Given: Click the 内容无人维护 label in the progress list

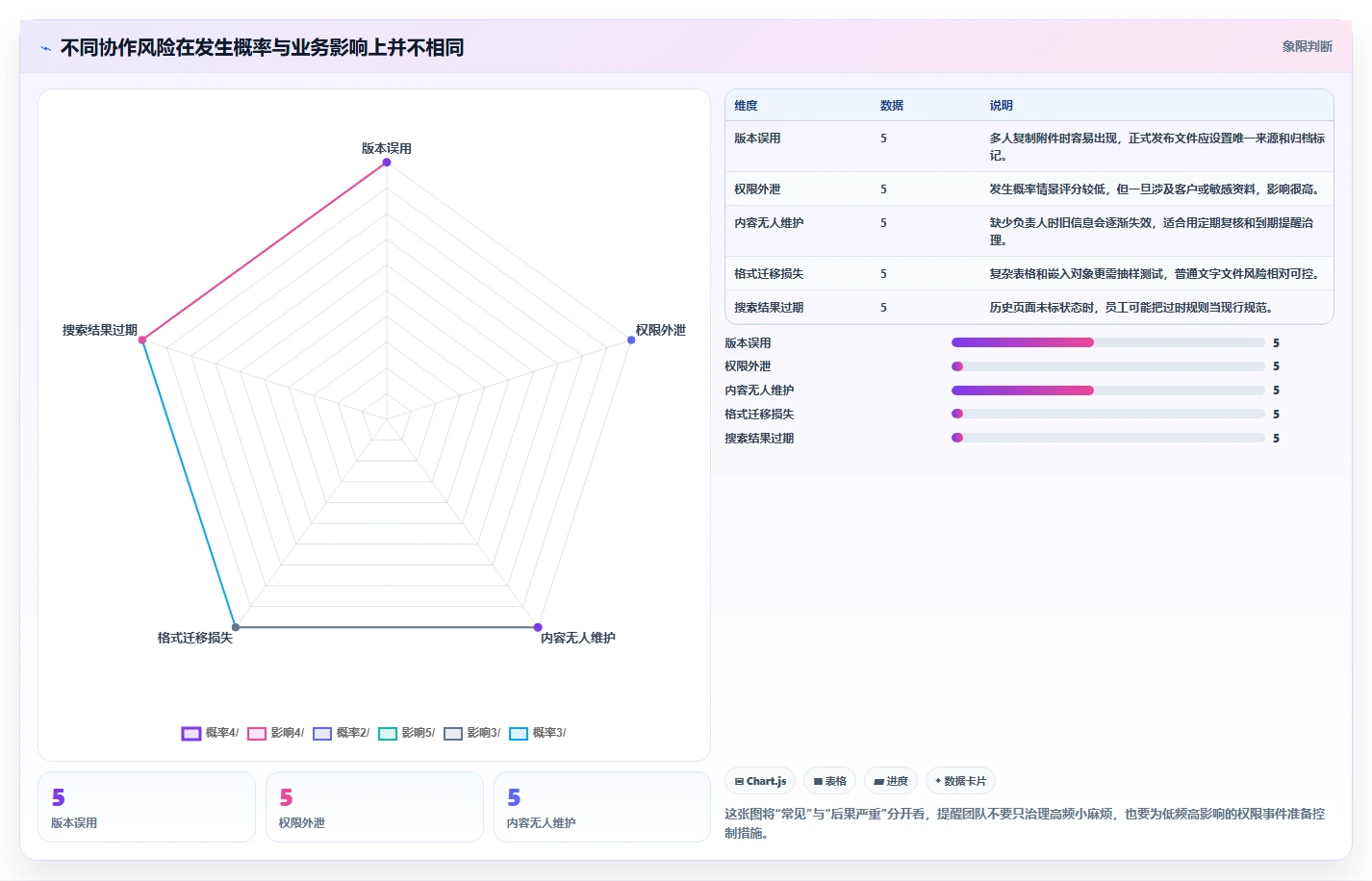Looking at the screenshot, I should (759, 390).
